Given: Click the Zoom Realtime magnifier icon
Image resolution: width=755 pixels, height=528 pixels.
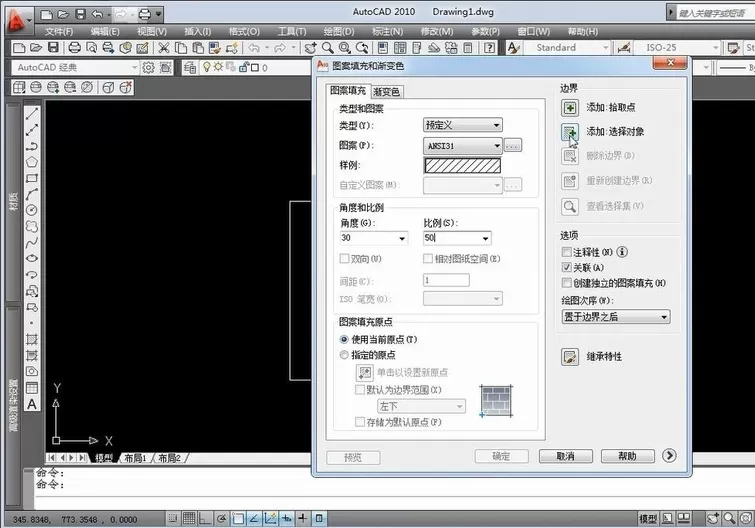Looking at the screenshot, I should (x=327, y=48).
